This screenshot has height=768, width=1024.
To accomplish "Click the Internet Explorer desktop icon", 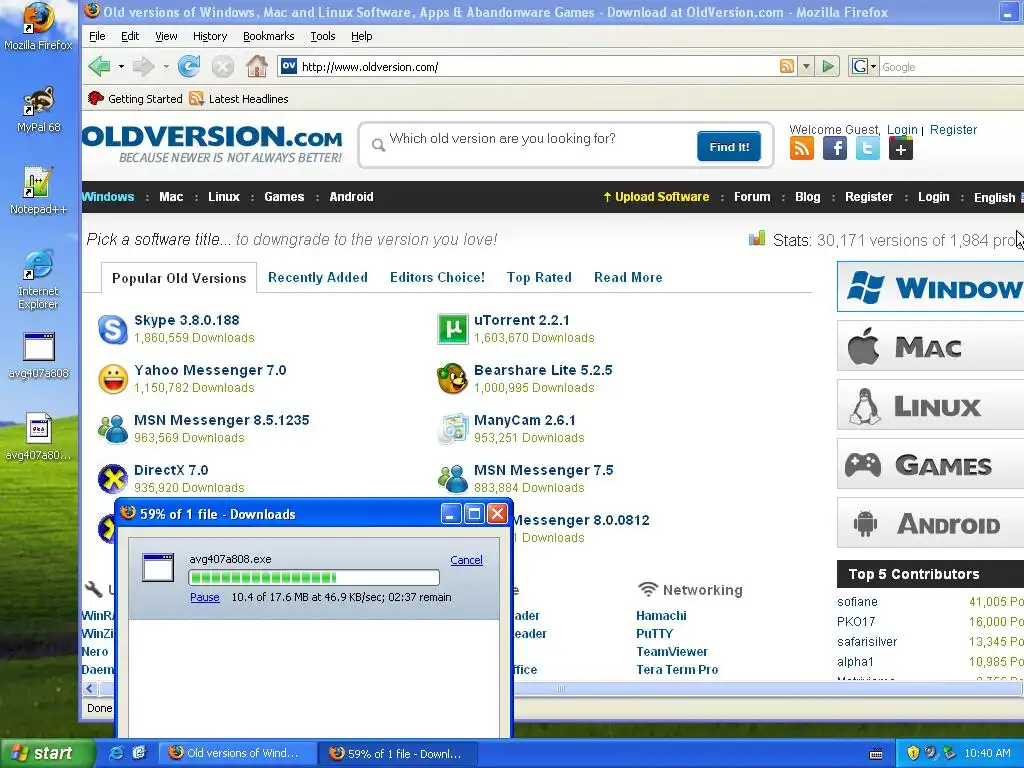I will click(38, 279).
